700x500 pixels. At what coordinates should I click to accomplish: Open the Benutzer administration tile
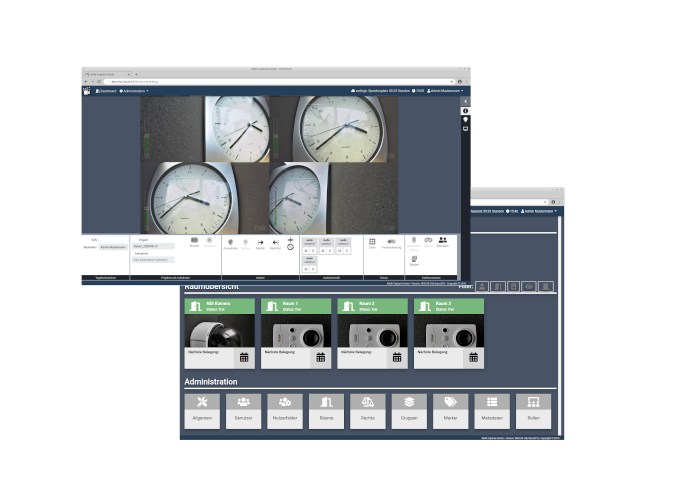pos(243,410)
